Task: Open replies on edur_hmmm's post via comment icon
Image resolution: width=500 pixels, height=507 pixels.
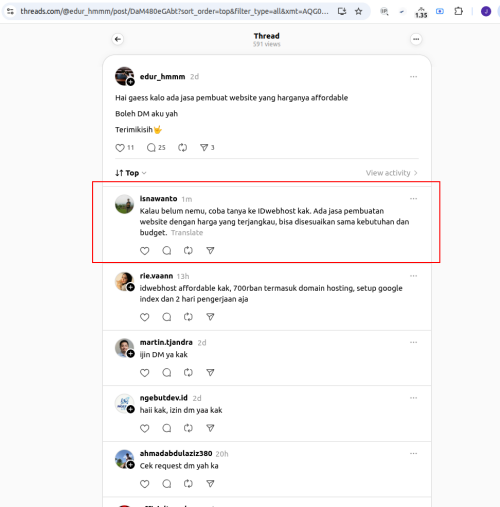Action: point(151,148)
